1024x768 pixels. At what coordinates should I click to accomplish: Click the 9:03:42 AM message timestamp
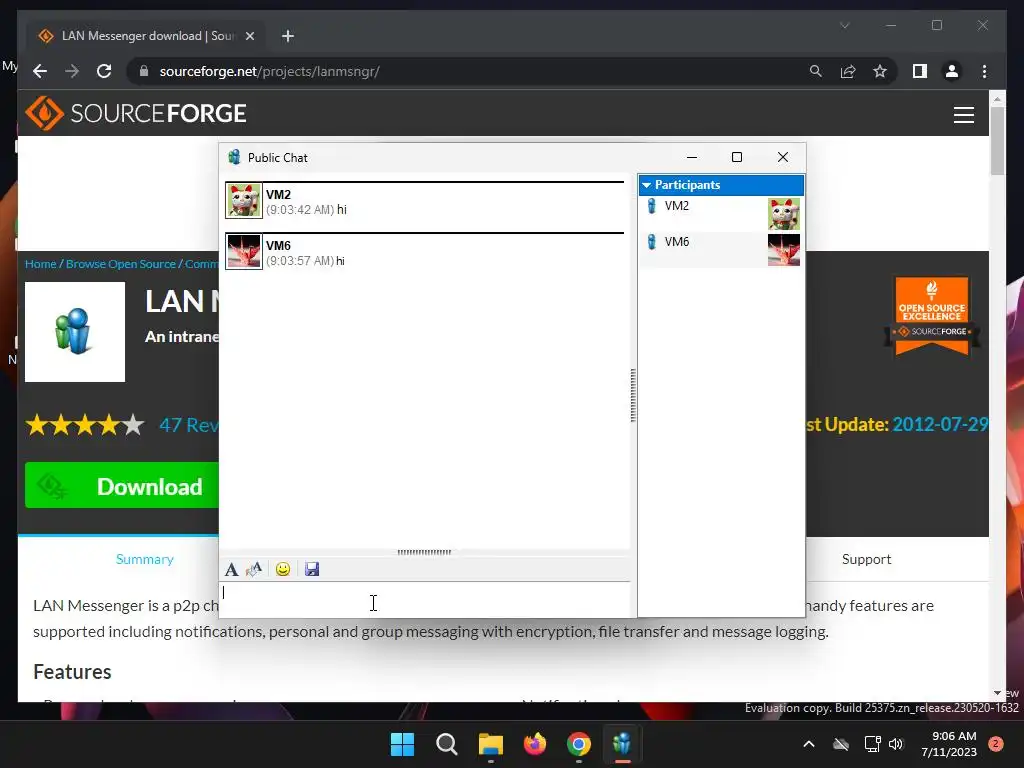point(300,210)
